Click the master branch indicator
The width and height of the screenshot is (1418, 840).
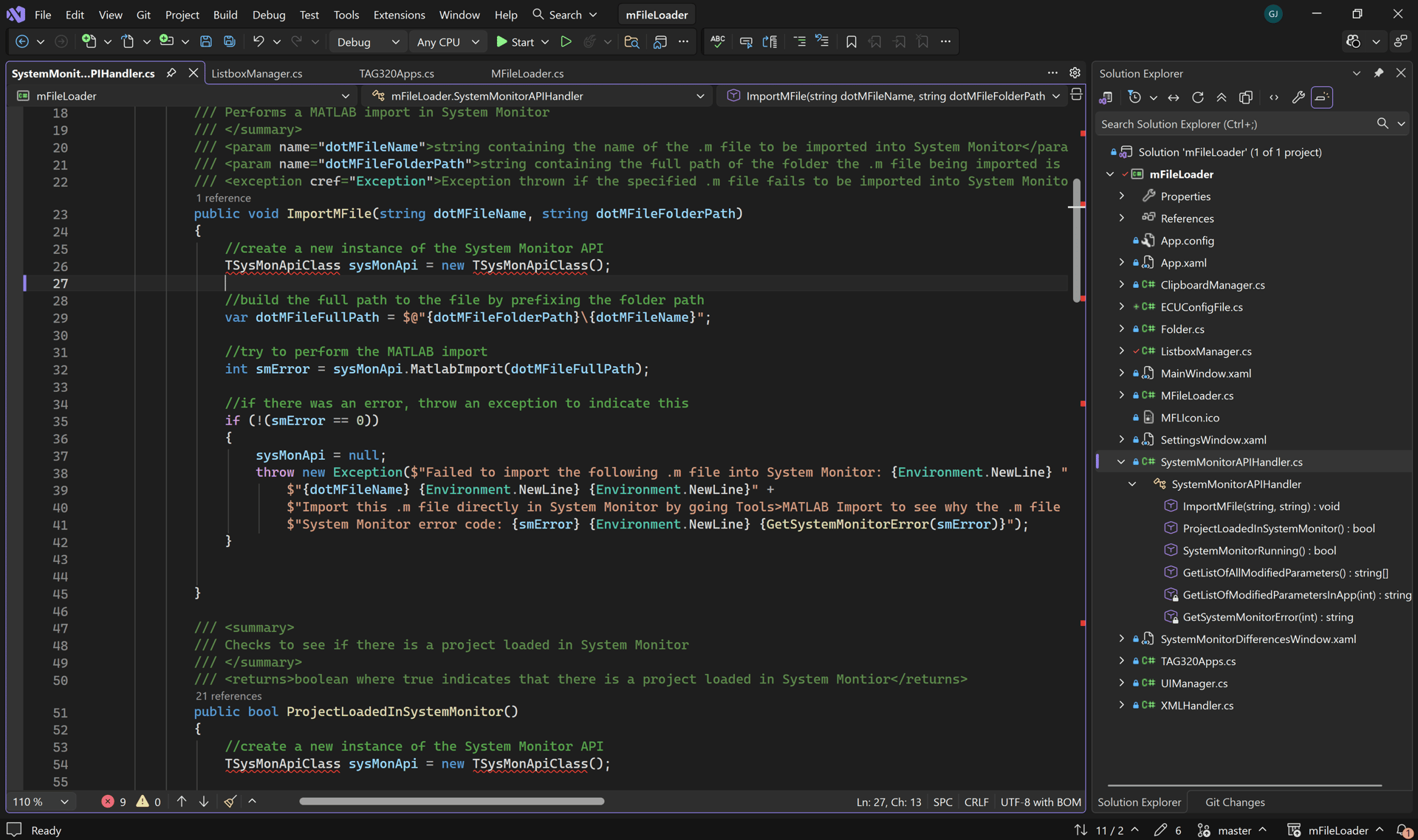click(1234, 830)
